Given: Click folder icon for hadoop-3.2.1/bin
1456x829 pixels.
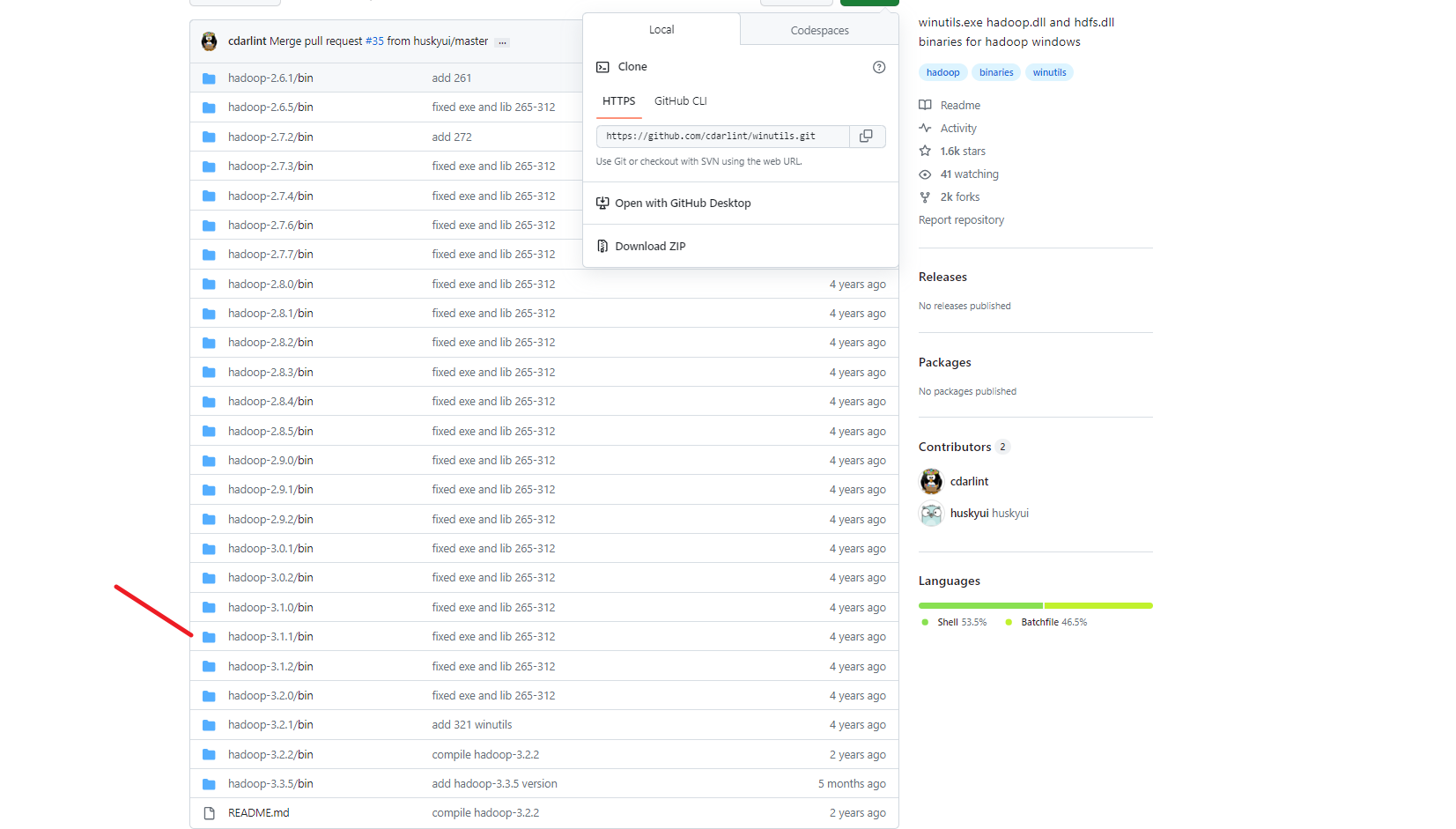Looking at the screenshot, I should click(x=209, y=725).
